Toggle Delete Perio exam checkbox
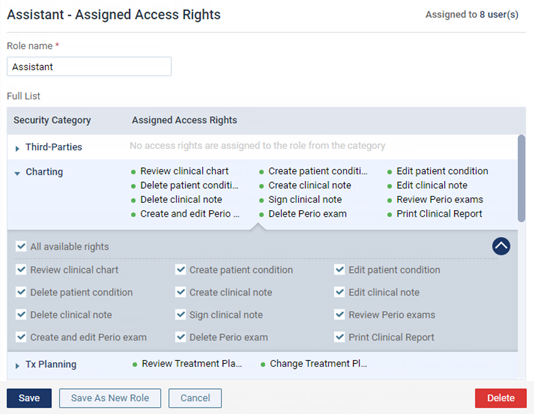 pyautogui.click(x=180, y=337)
